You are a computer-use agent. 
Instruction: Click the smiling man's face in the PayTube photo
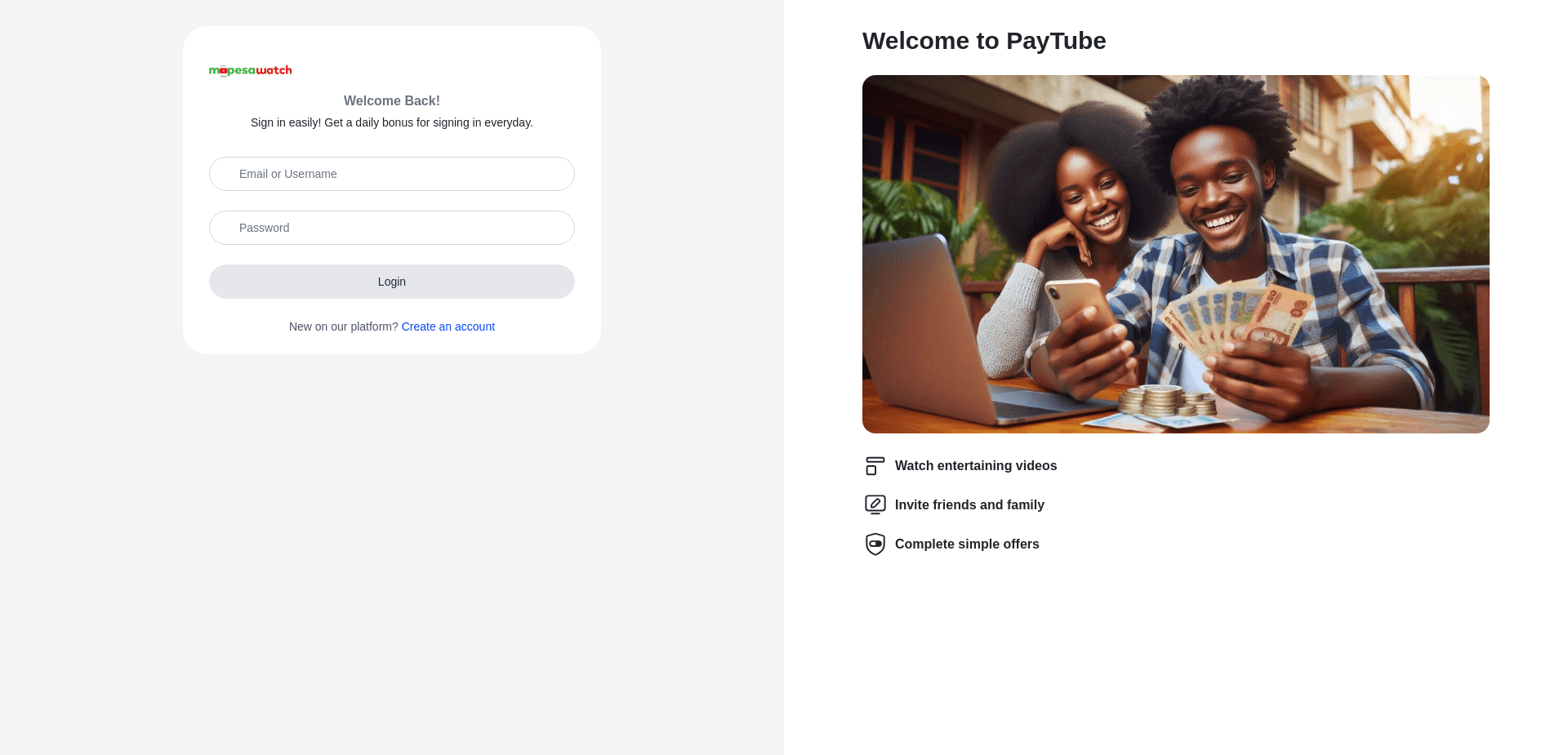pyautogui.click(x=1215, y=189)
